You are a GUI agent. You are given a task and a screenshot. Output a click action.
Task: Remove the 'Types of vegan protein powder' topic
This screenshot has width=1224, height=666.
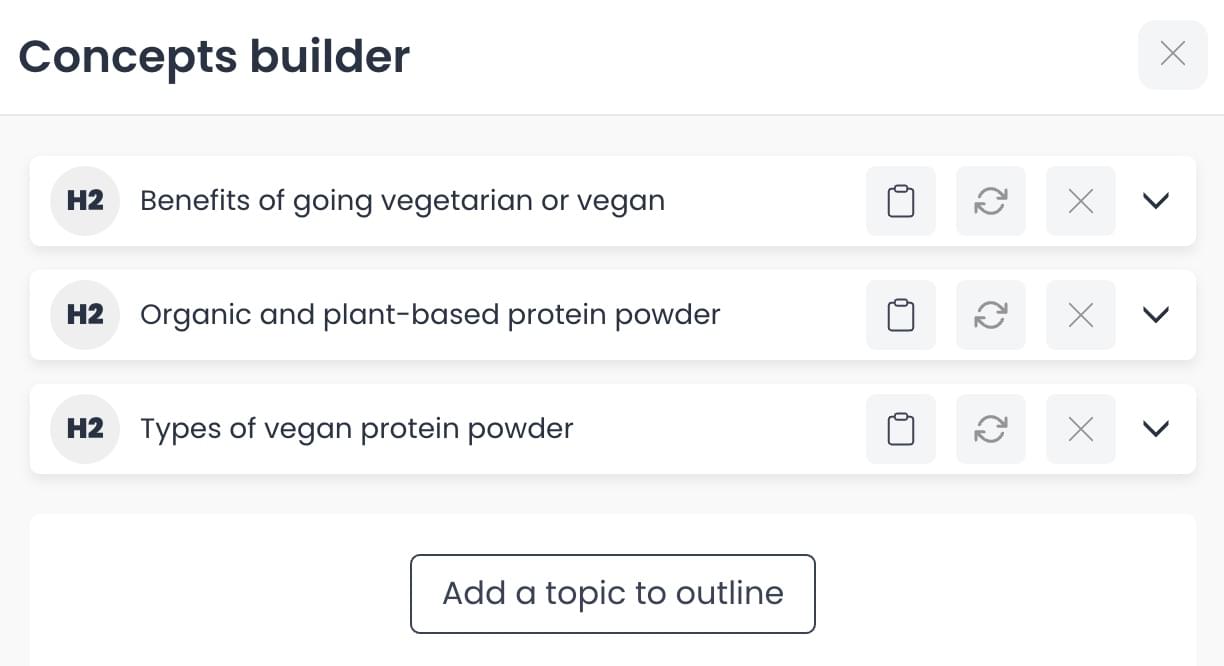pos(1080,429)
